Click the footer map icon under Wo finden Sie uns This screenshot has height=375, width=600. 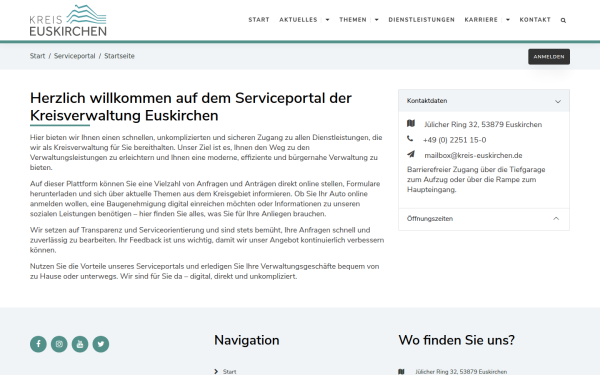401,371
